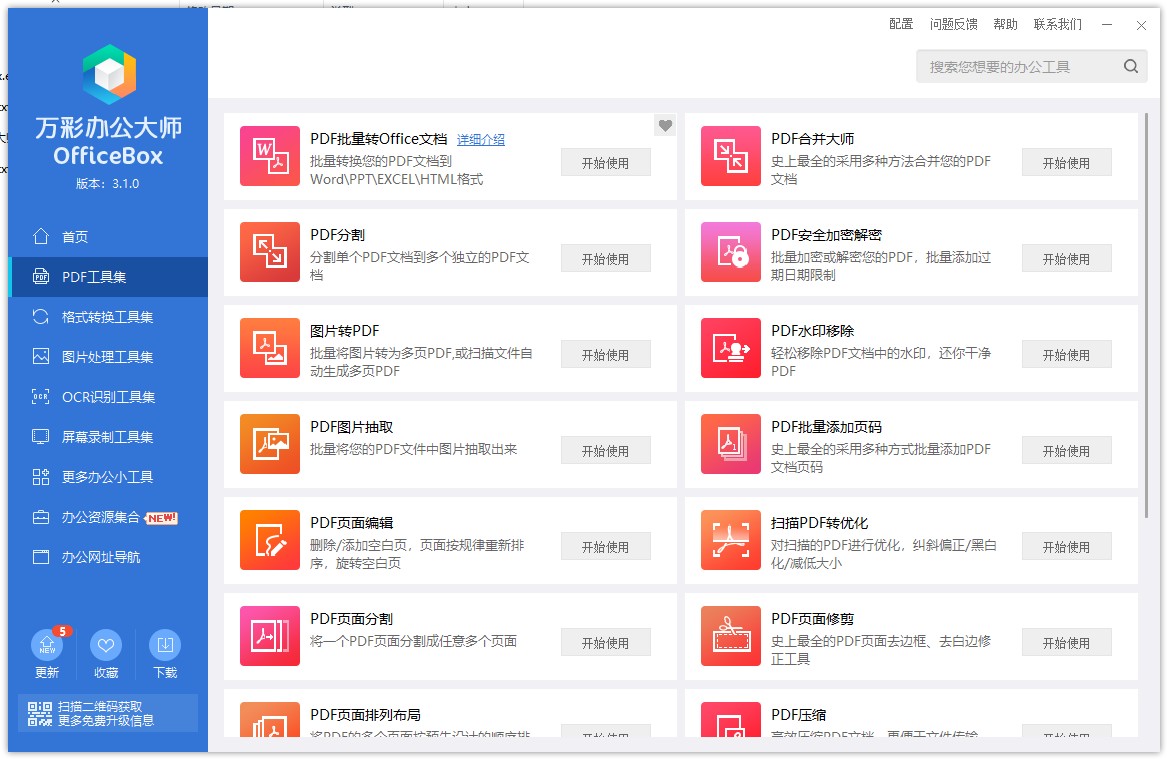Click the PDF批量添加页码 tool icon
This screenshot has width=1168, height=760.
[731, 444]
